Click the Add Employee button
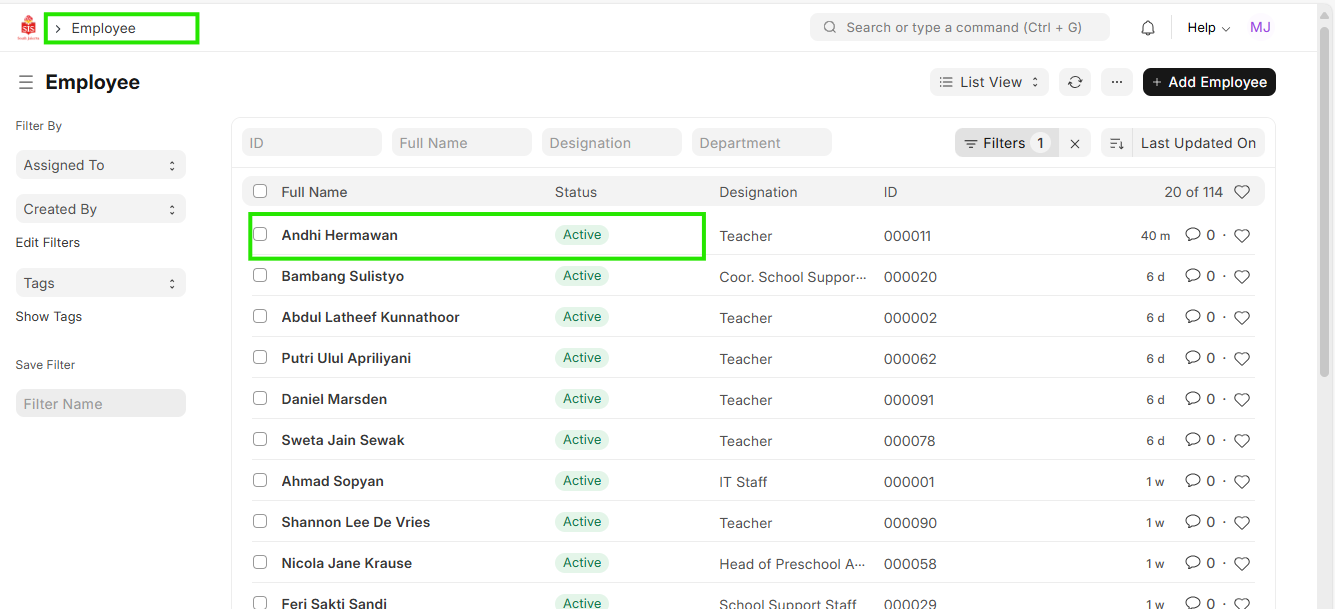The width and height of the screenshot is (1335, 609). [1209, 82]
